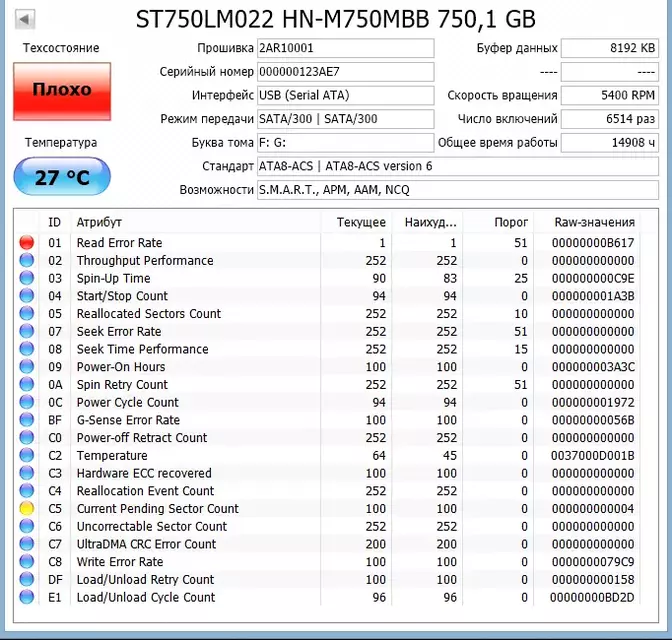672x640 pixels.
Task: Select the G-Sense Error Rate attribute name
Action: 128,420
